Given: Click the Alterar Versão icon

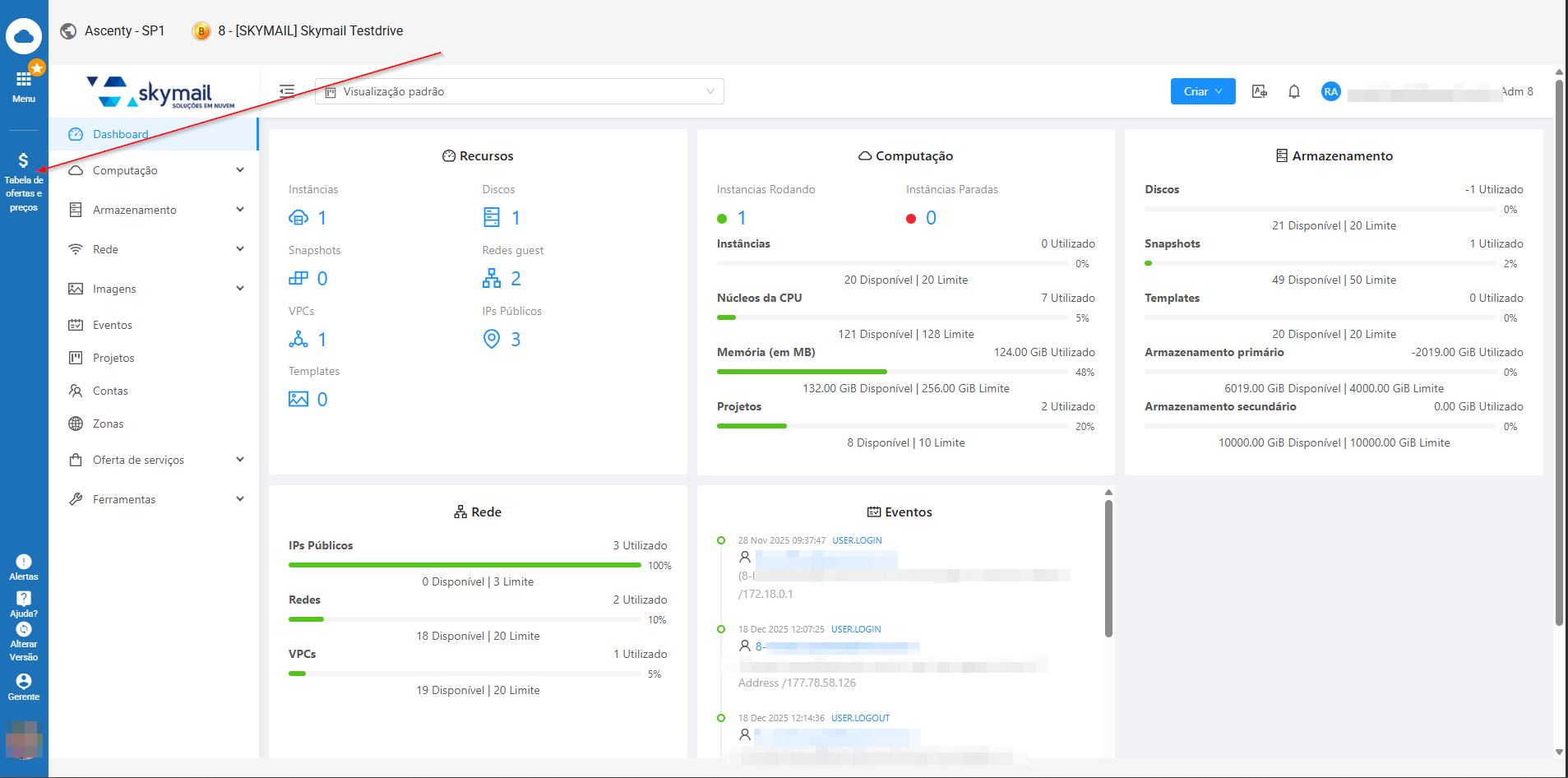Looking at the screenshot, I should (x=24, y=630).
